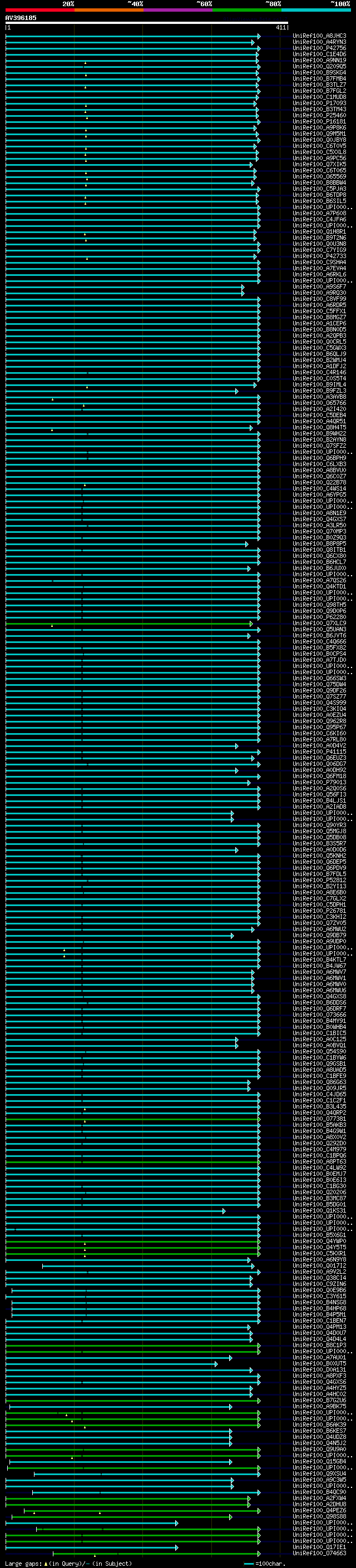Viewport: 356px width, 1568px height.
Task: Open hit UniRef100_A4RYN3
Action: click(x=319, y=42)
